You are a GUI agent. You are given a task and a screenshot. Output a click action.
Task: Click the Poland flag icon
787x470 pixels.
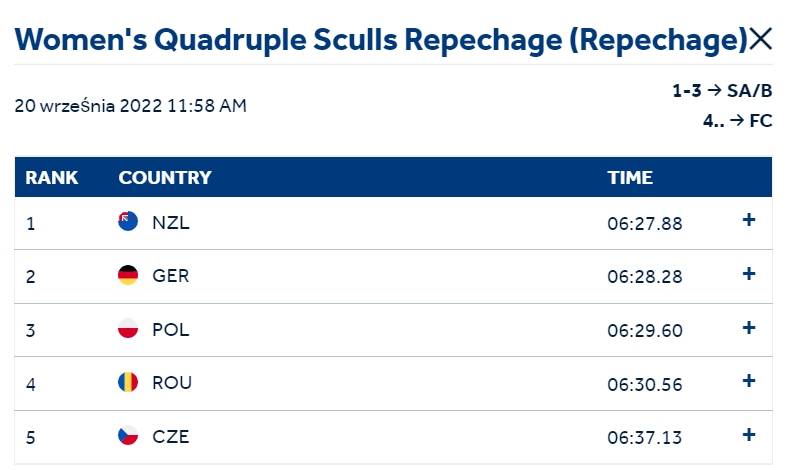128,328
